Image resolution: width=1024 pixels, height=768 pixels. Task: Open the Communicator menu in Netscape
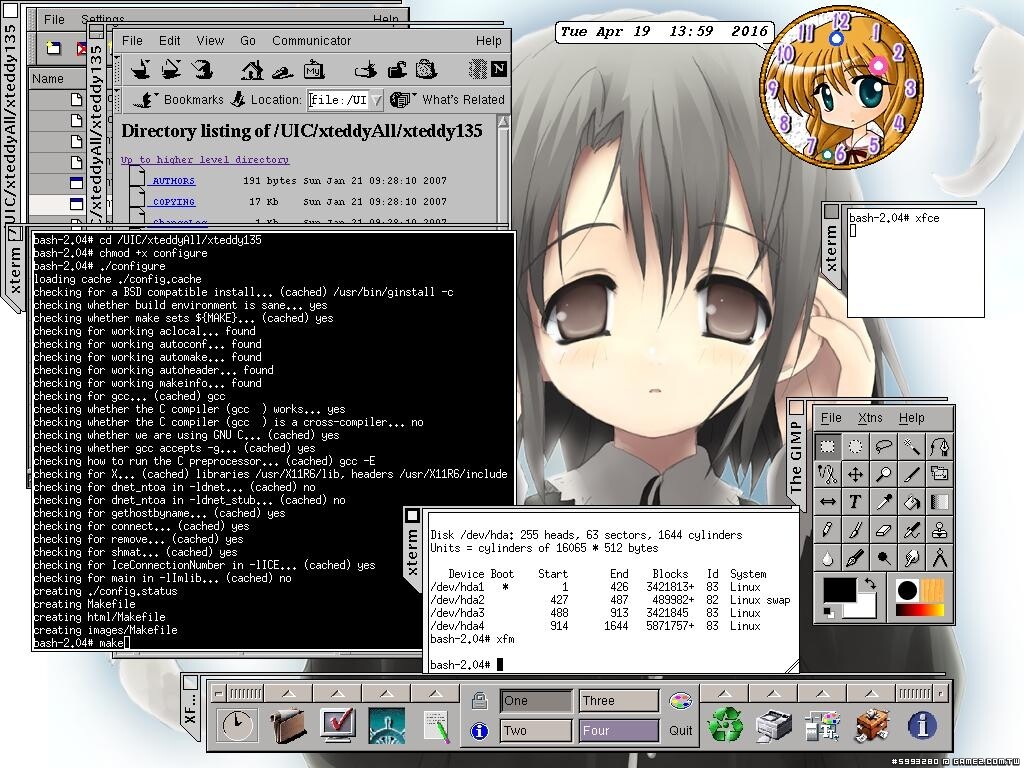coord(311,41)
